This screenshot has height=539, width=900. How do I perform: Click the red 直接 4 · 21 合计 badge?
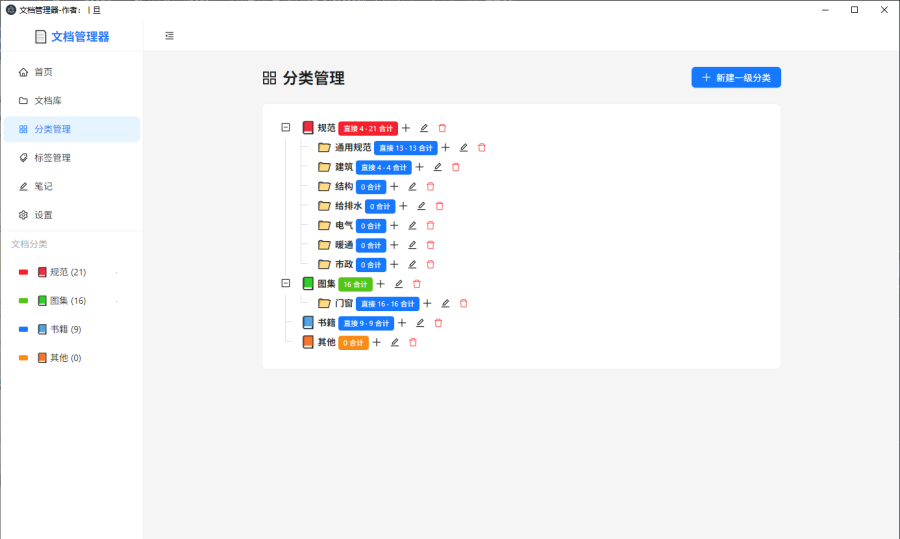pyautogui.click(x=368, y=129)
